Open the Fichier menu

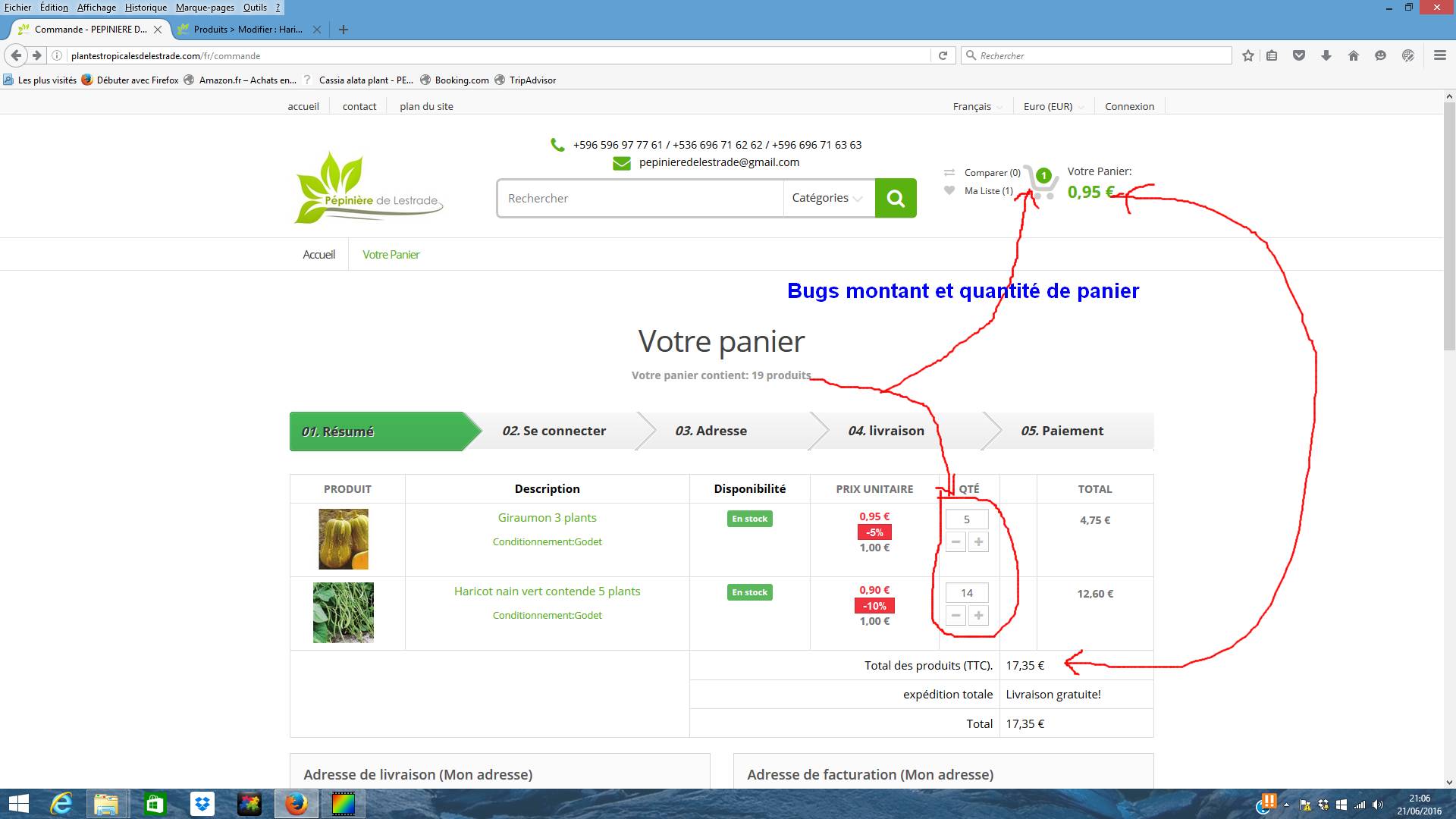[18, 8]
